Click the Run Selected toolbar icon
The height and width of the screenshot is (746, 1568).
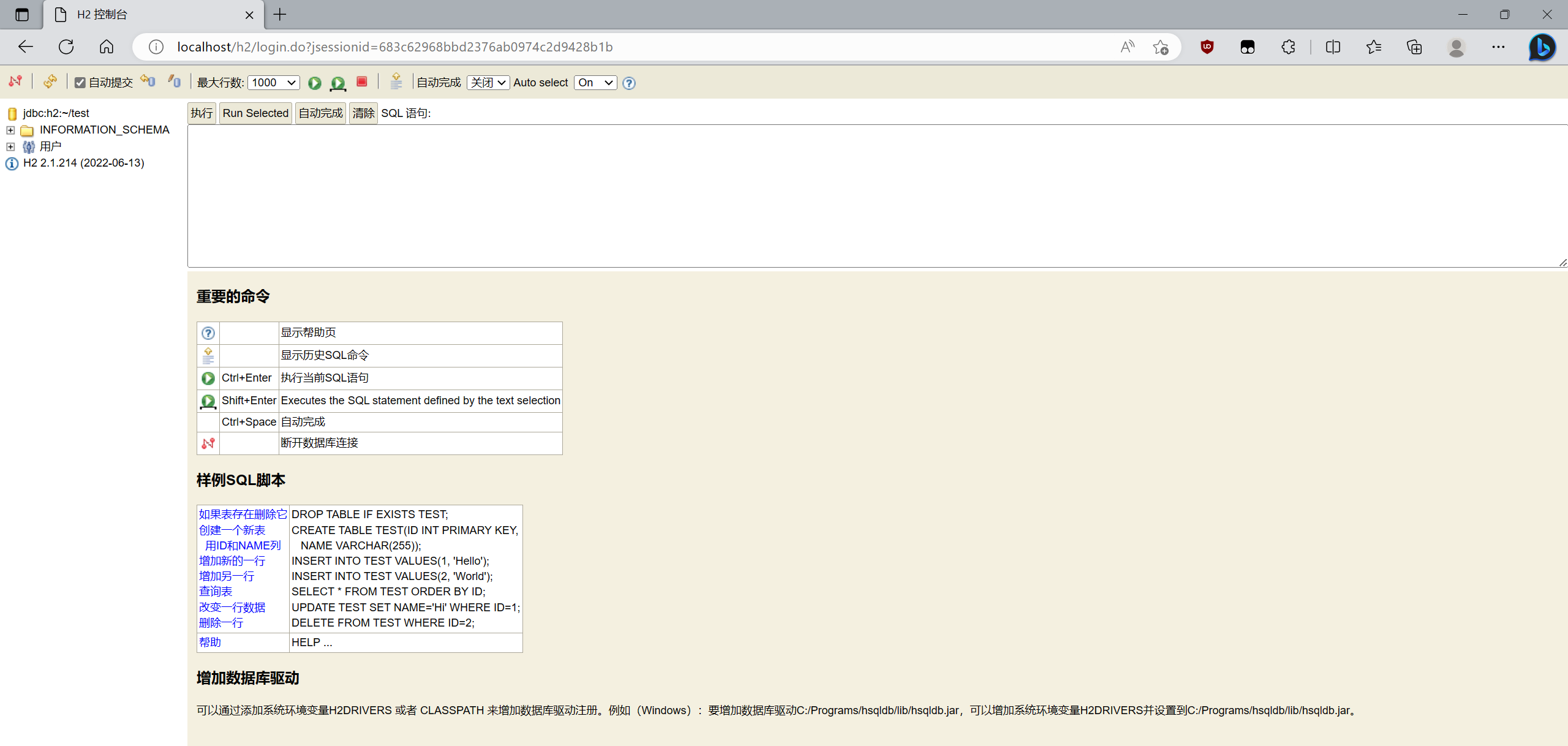point(337,83)
